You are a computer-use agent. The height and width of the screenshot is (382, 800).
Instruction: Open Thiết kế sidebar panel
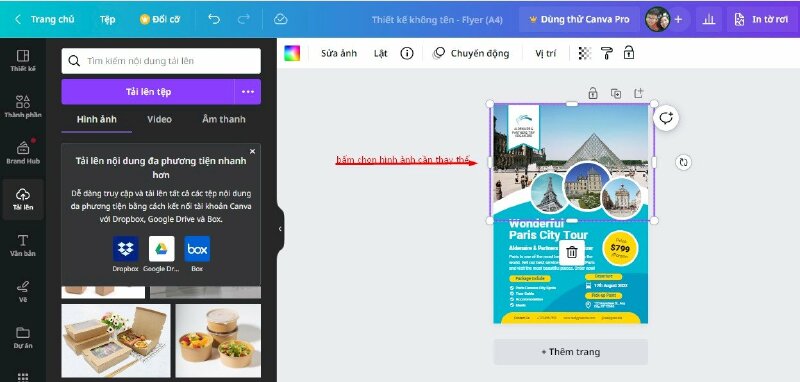[x=22, y=60]
